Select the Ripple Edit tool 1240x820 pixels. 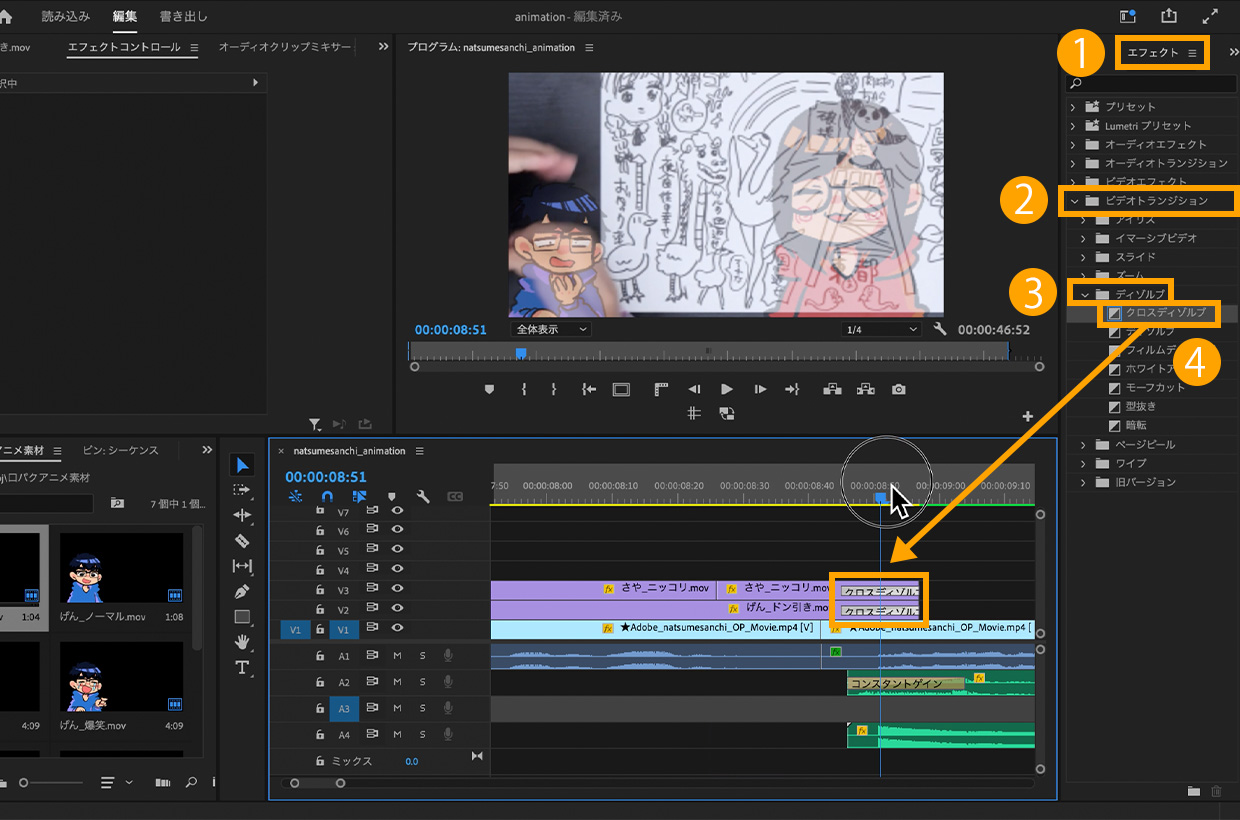(x=242, y=515)
